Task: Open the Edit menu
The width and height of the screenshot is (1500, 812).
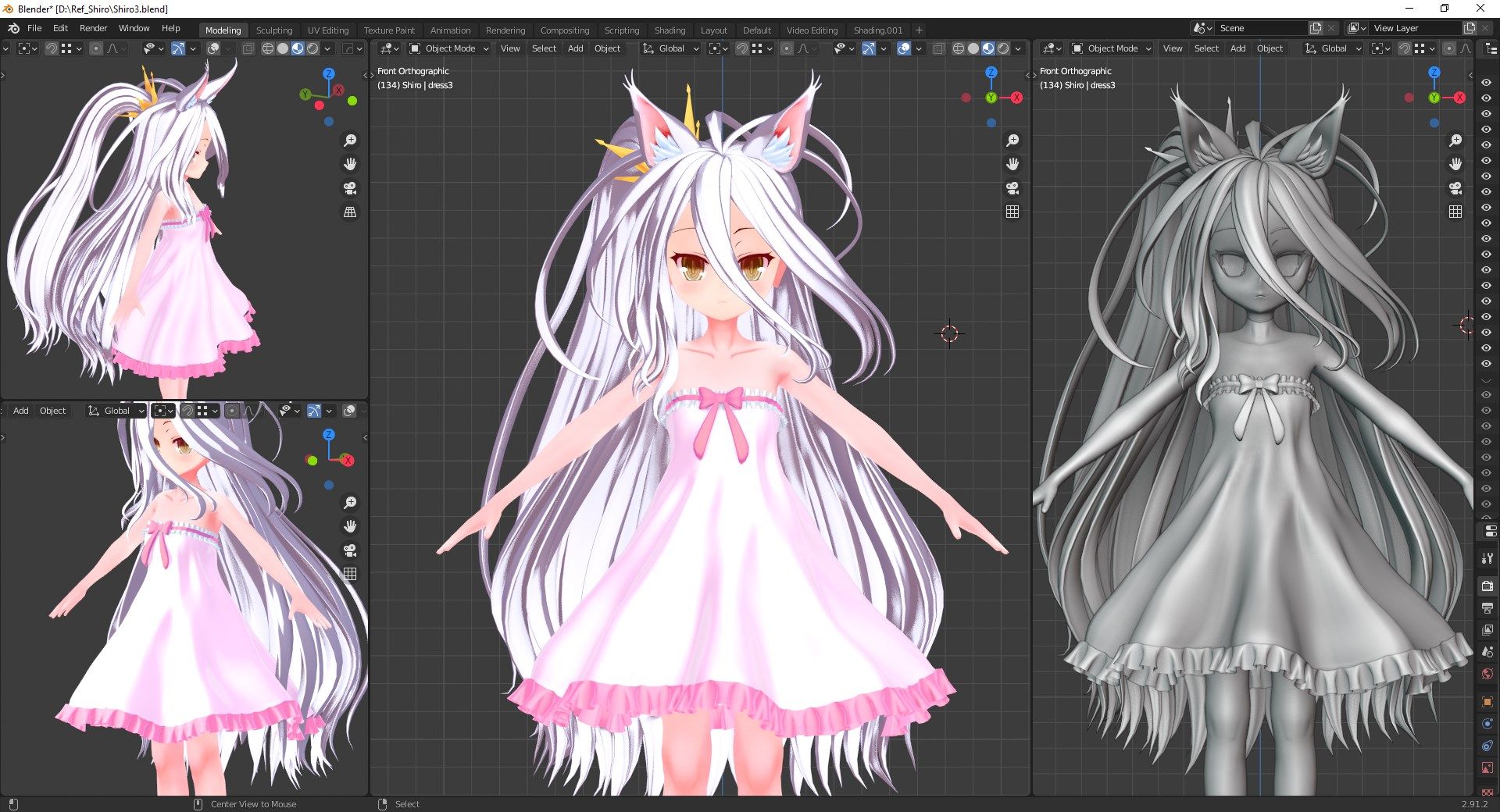Action: pyautogui.click(x=60, y=28)
